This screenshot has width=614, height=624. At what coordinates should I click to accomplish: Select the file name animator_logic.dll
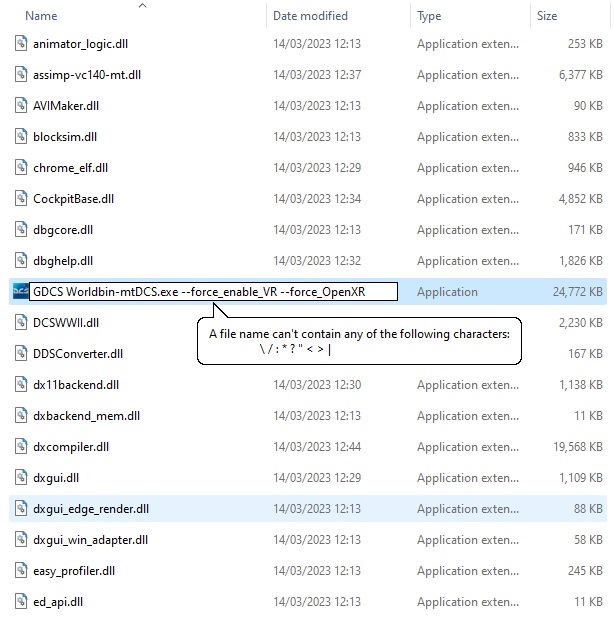[x=80, y=44]
